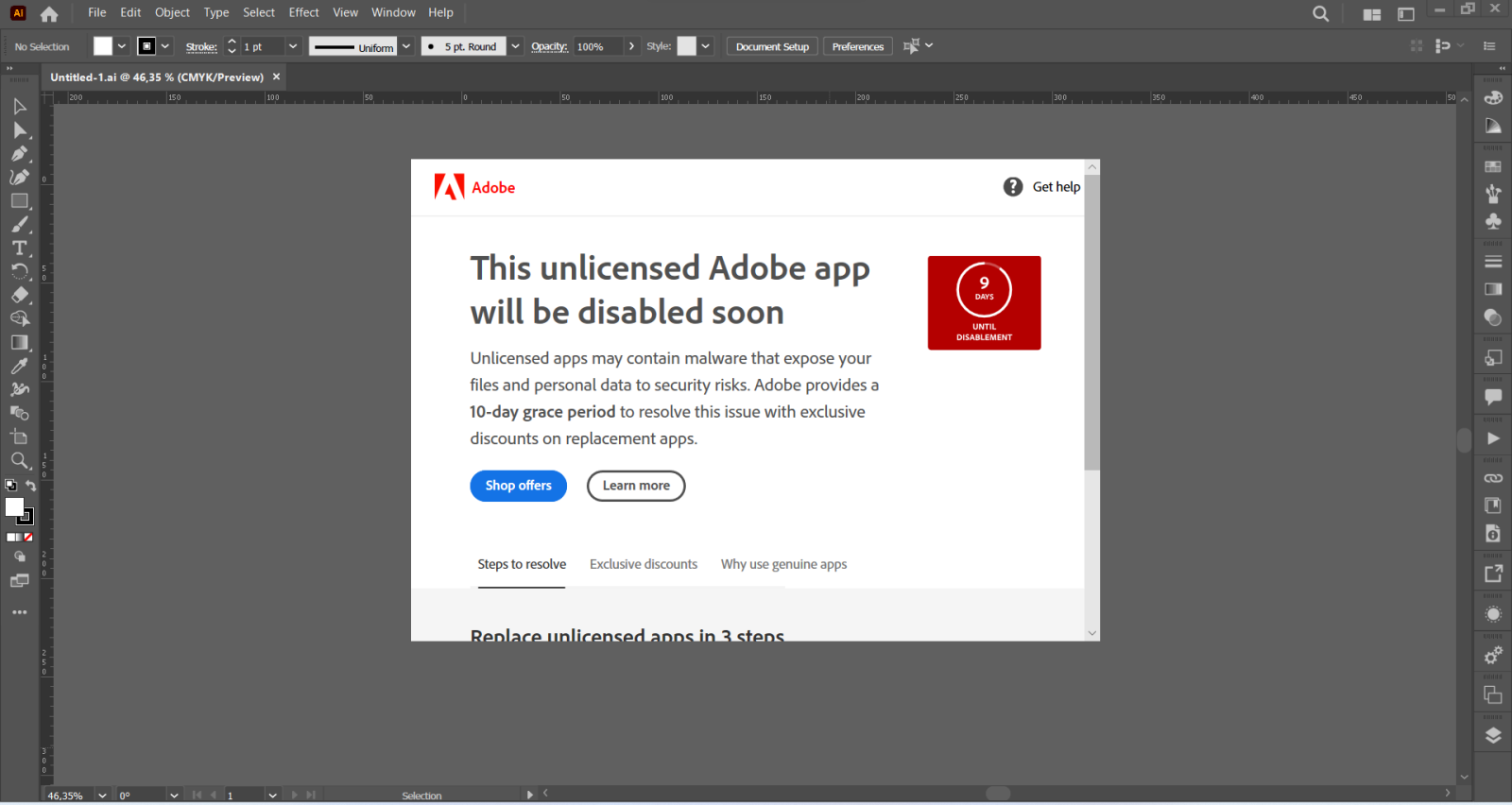This screenshot has width=1512, height=805.
Task: Open the Transparency panel
Action: point(1493,317)
